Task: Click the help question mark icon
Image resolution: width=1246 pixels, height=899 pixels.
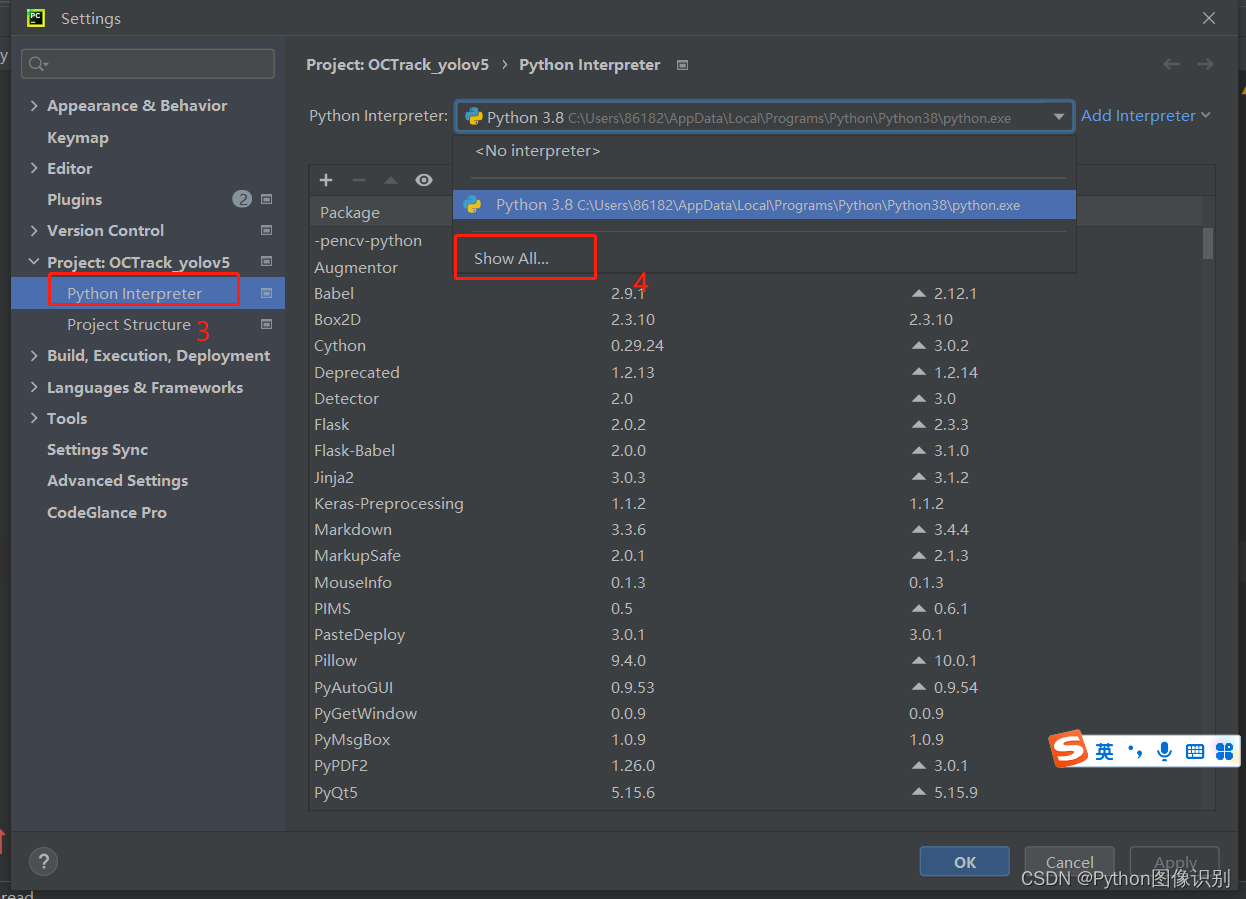Action: coord(43,861)
